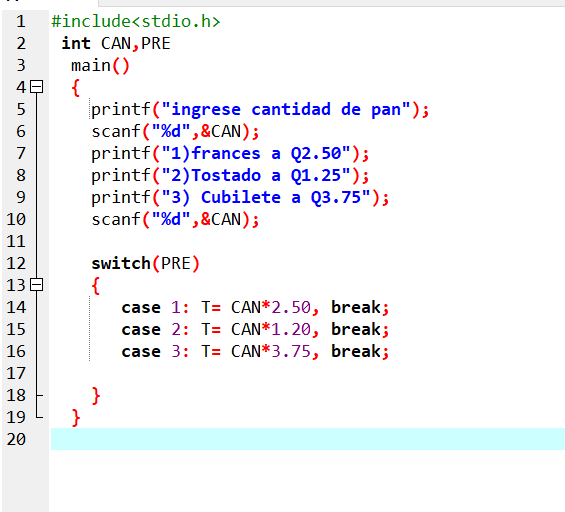Click the highlighted empty line 20
This screenshot has height=512, width=565.
tap(308, 439)
